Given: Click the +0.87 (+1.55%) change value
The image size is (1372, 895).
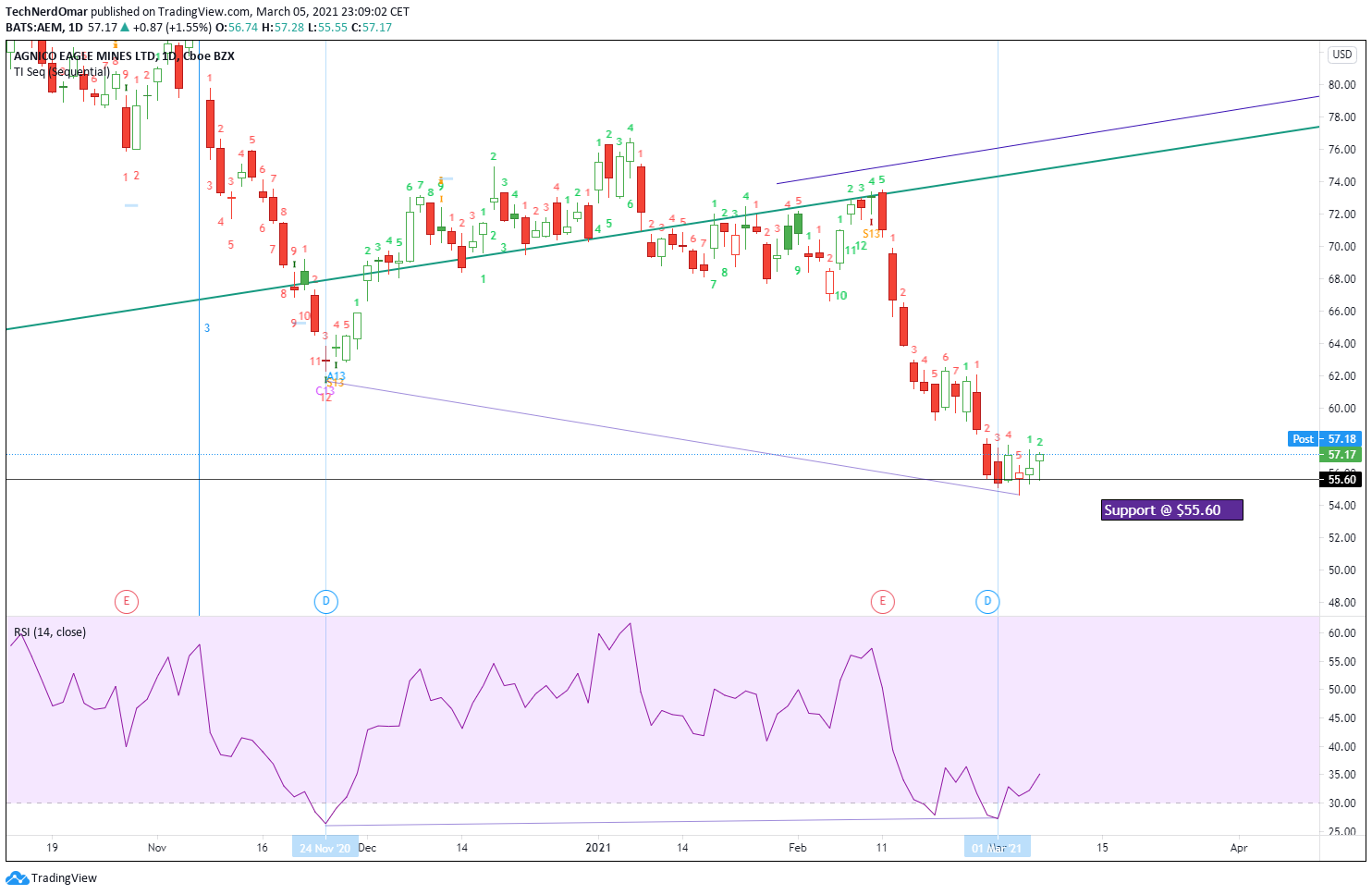Looking at the screenshot, I should (x=172, y=28).
